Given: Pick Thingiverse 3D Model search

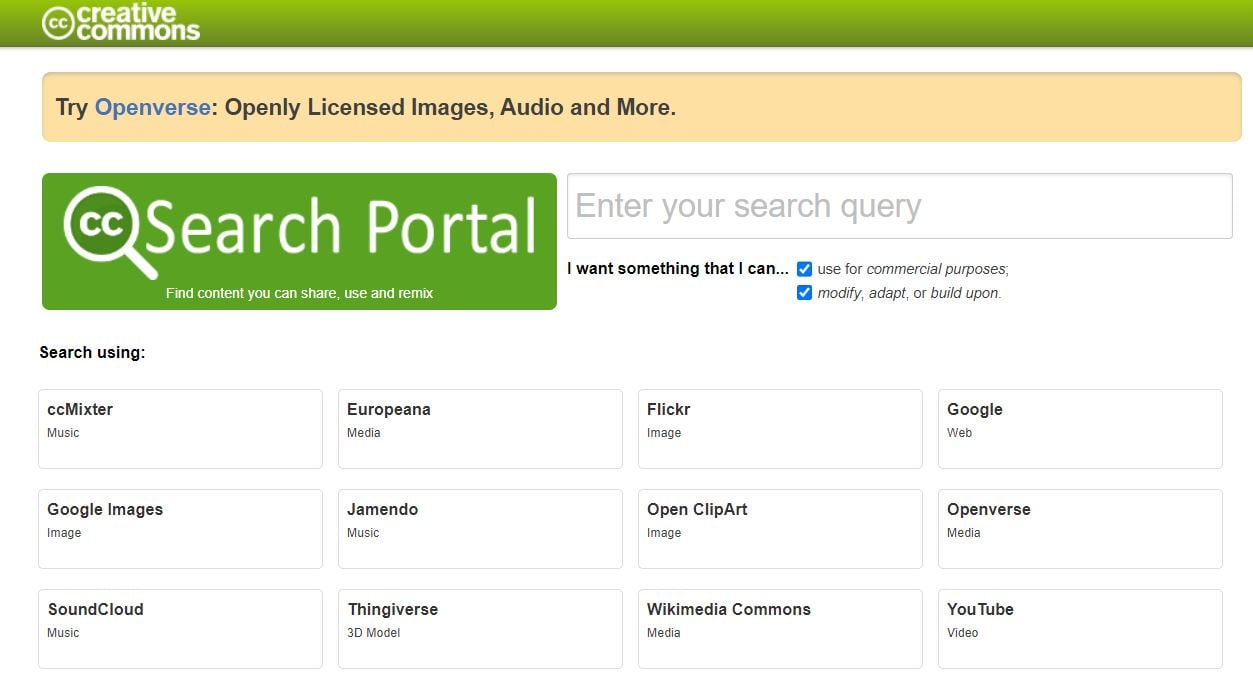Looking at the screenshot, I should (x=480, y=629).
